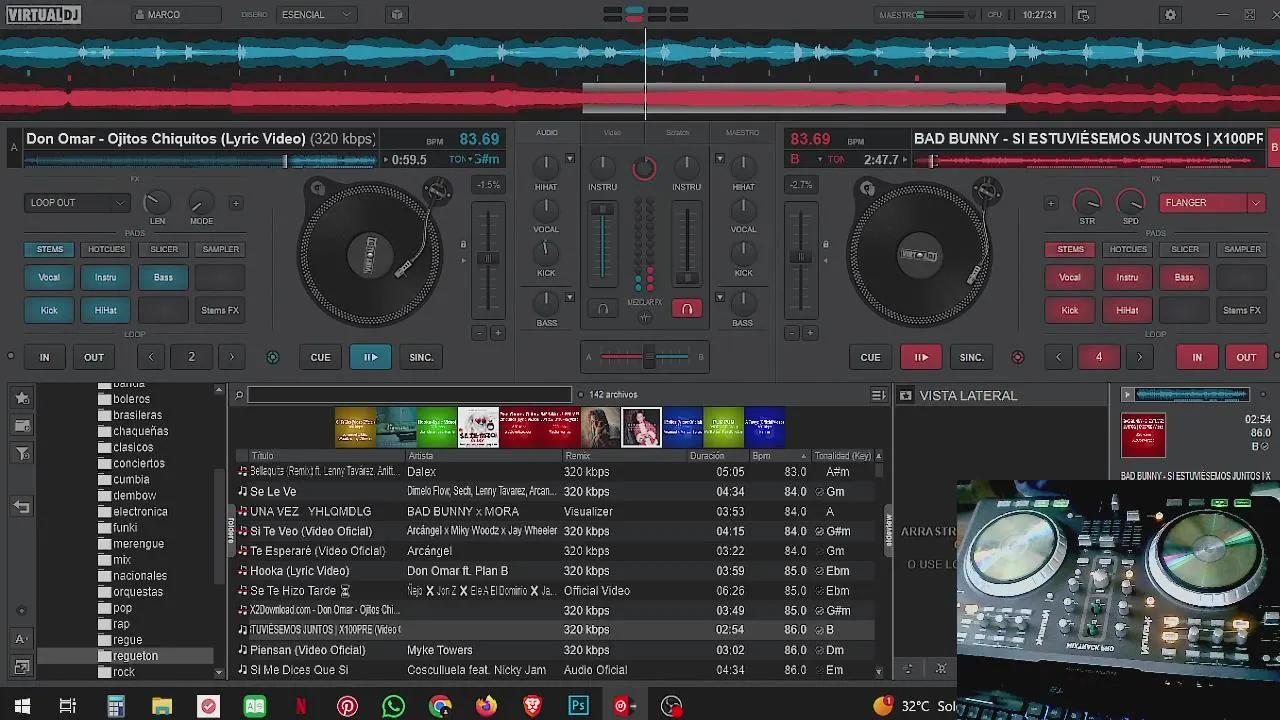Toggle the Kick stem pad on deck B
Viewport: 1280px width, 720px height.
[x=1070, y=310]
